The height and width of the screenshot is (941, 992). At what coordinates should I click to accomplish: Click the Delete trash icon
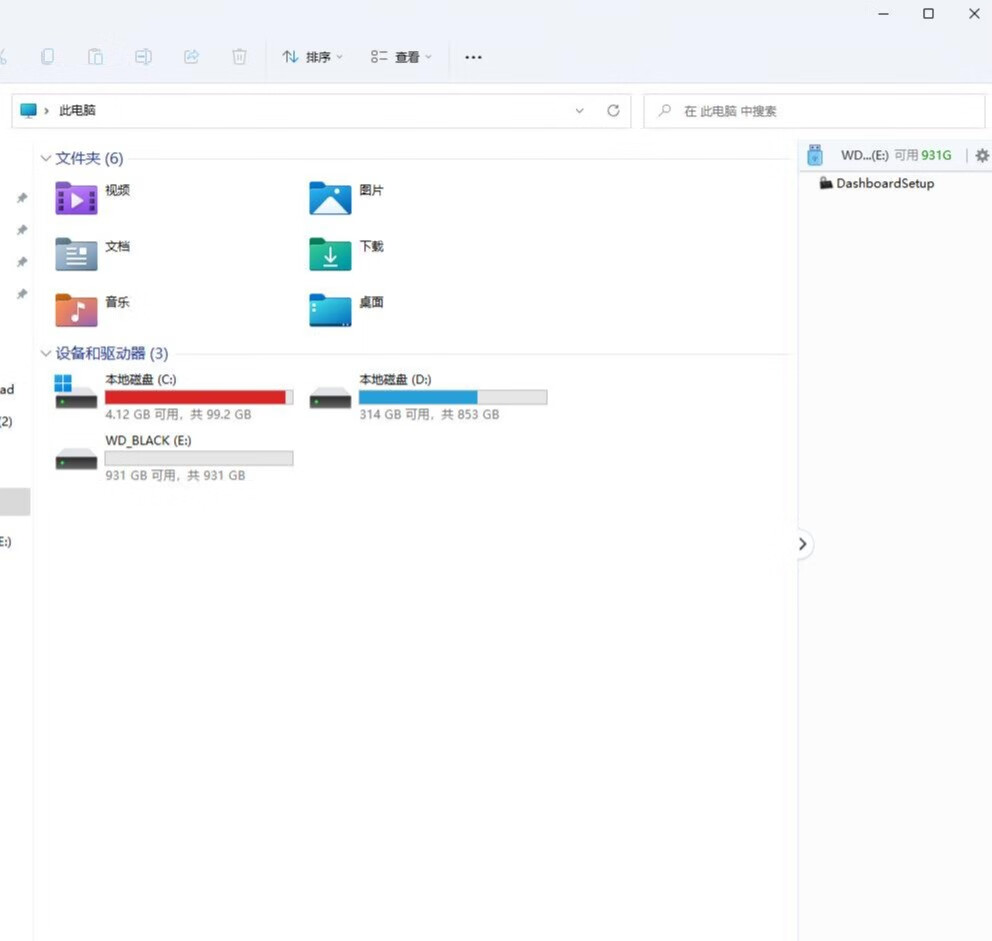[x=239, y=57]
